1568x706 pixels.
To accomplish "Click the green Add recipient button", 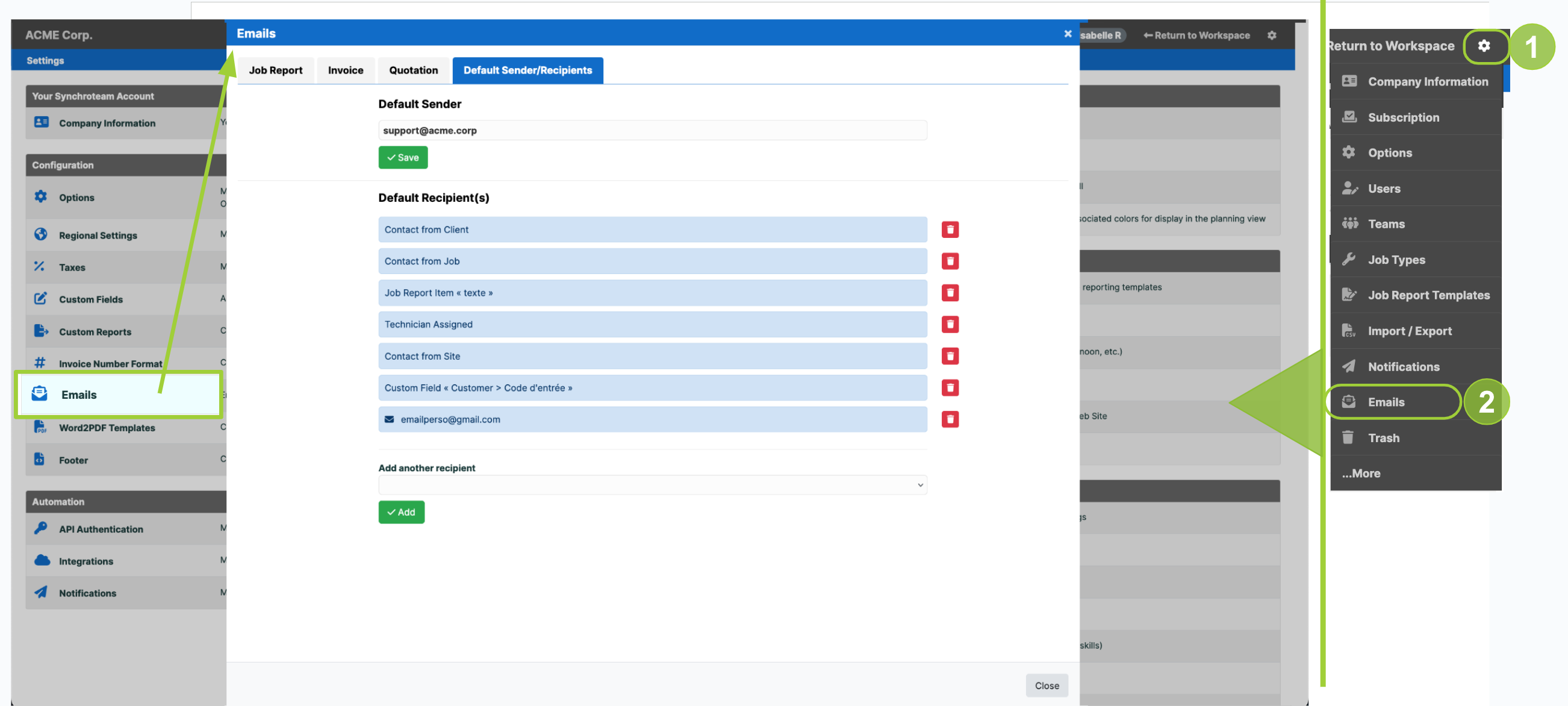I will [x=402, y=512].
